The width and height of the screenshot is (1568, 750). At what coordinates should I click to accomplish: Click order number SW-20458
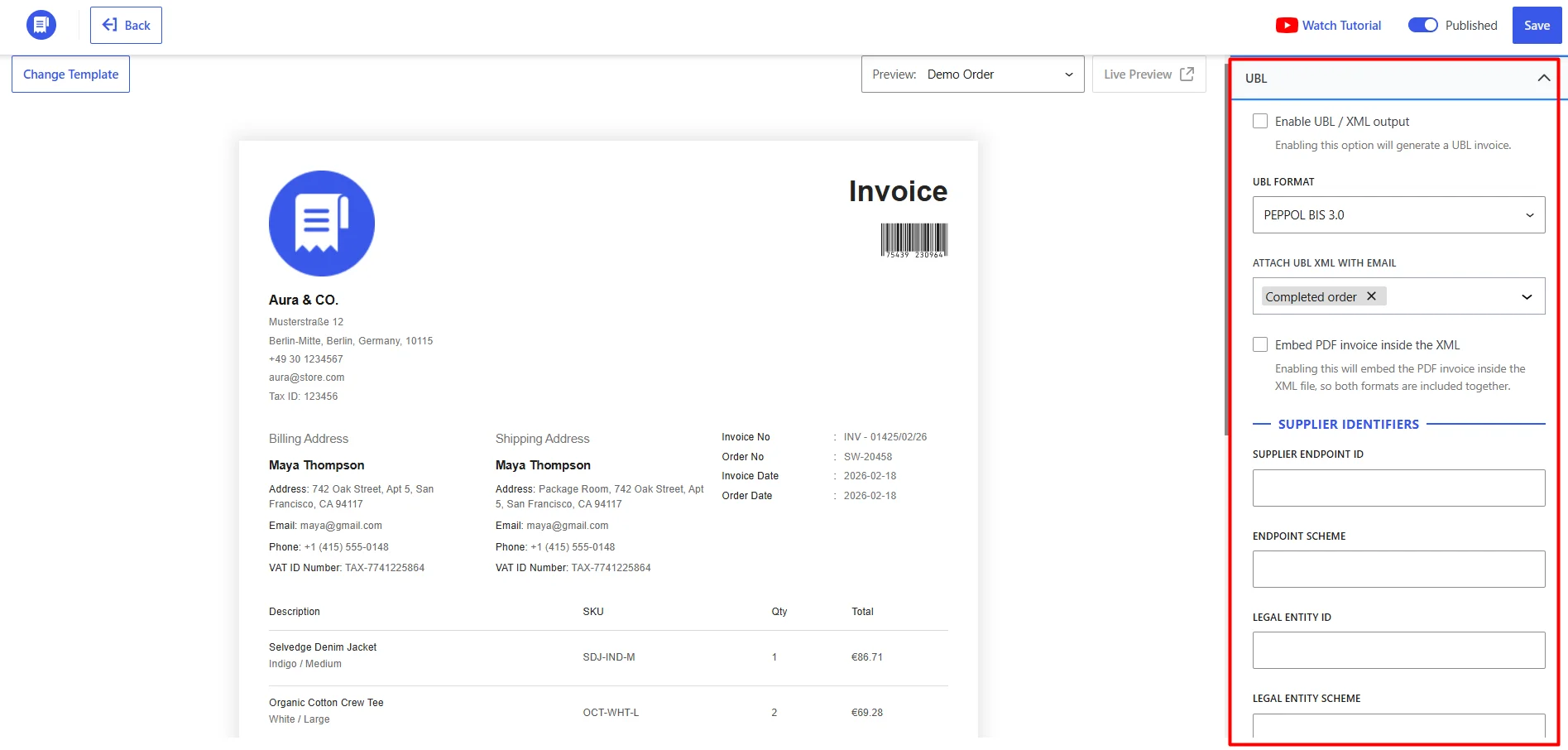[x=868, y=457]
